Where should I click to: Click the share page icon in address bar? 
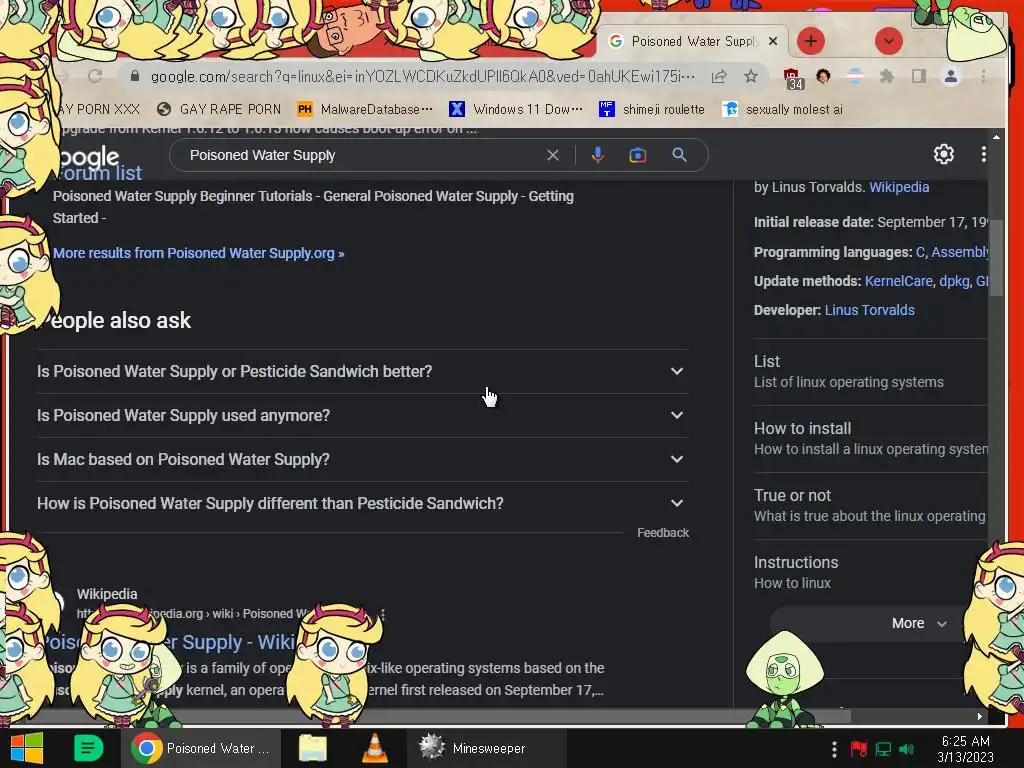[x=719, y=76]
